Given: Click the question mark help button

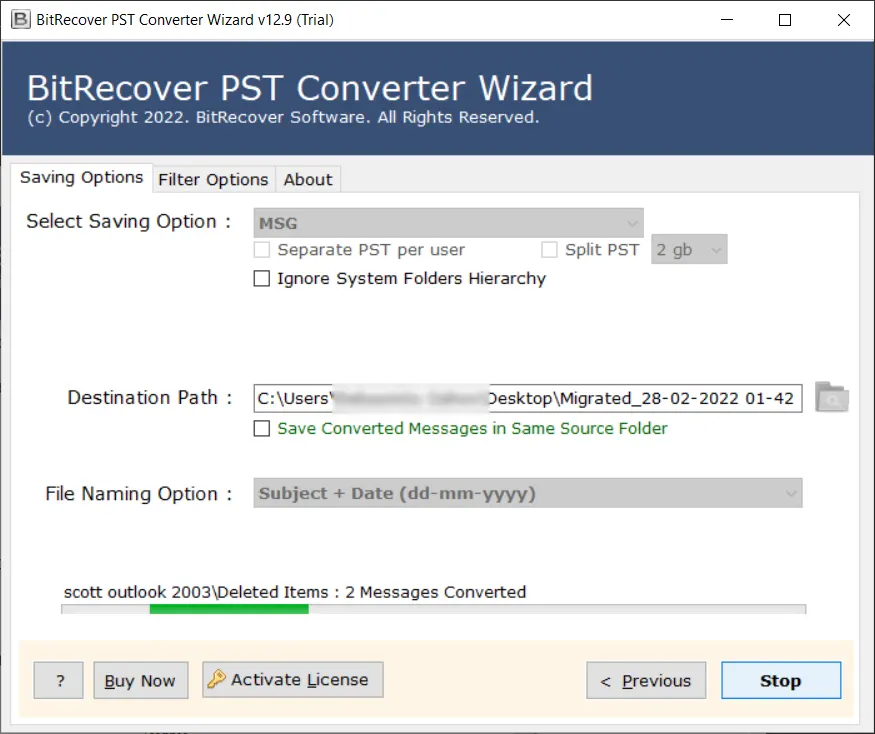Looking at the screenshot, I should tap(59, 680).
